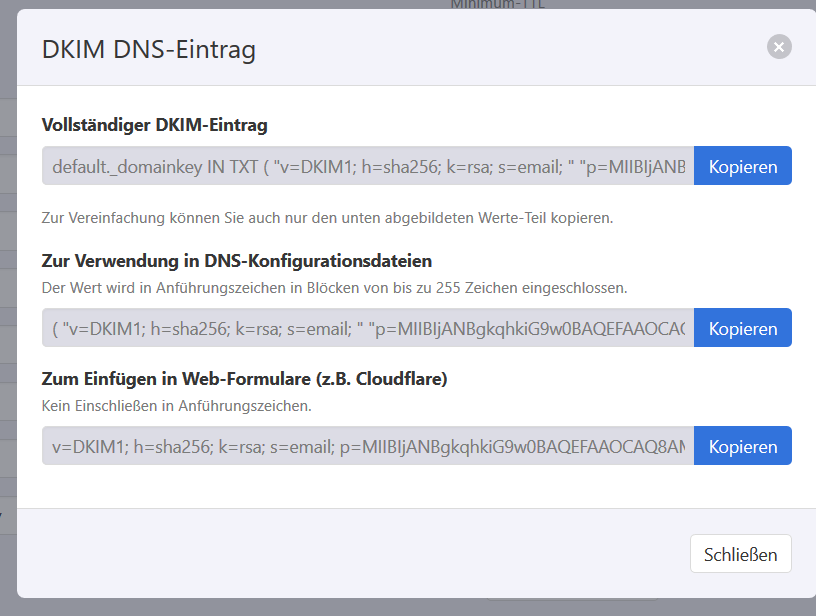Focus the quoted DNS config value field
The width and height of the screenshot is (820, 616).
click(x=368, y=328)
